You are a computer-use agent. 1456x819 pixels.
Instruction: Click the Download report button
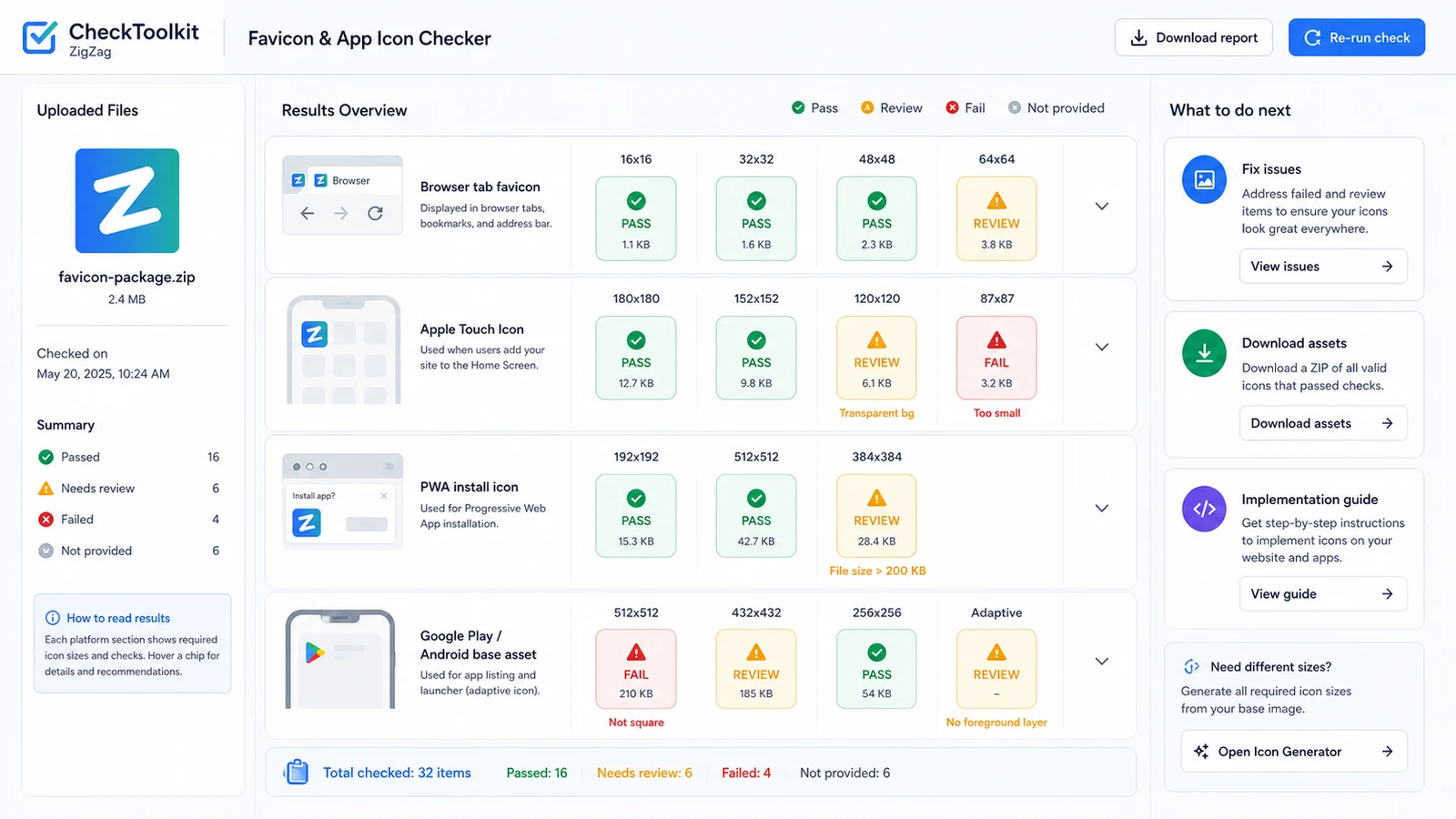1194,38
